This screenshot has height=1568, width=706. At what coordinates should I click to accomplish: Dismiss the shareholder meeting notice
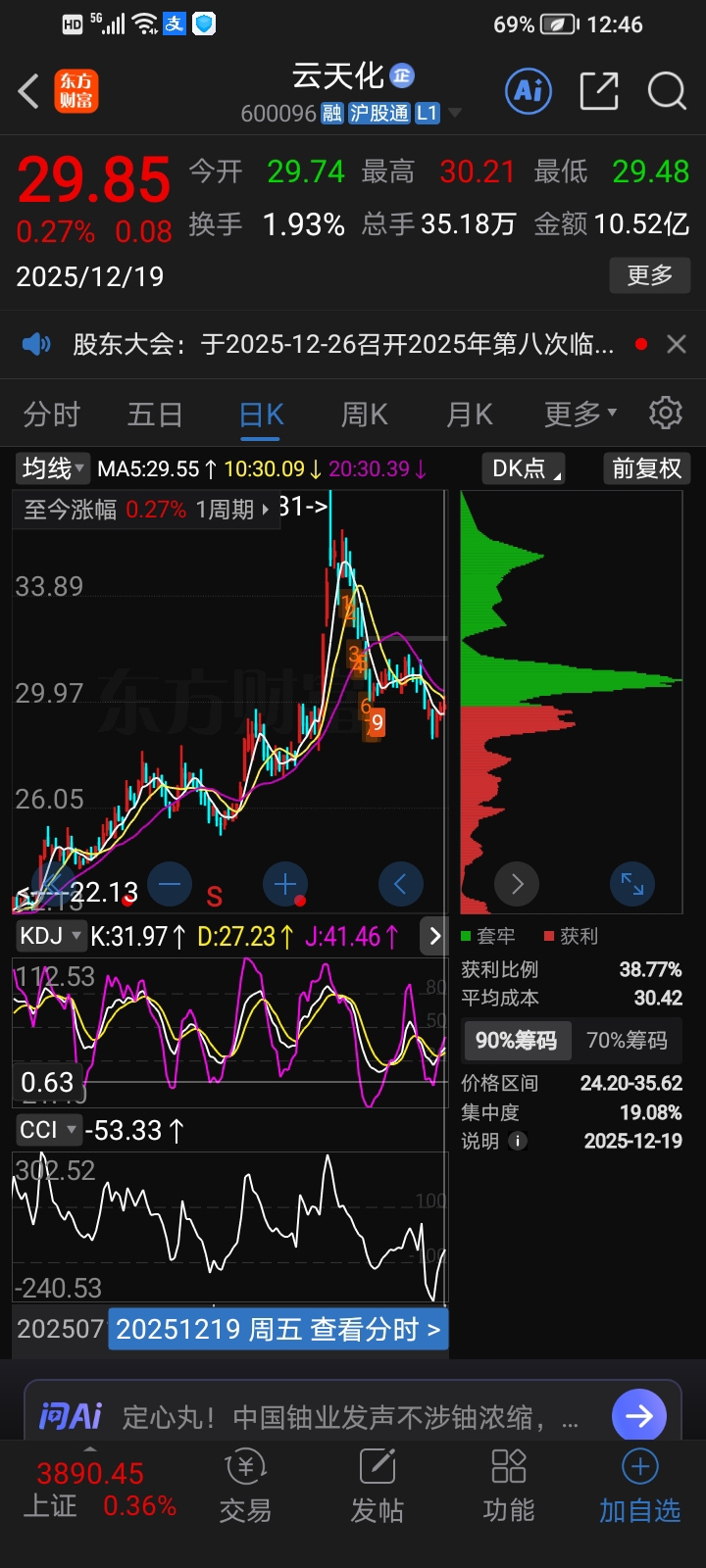click(676, 344)
